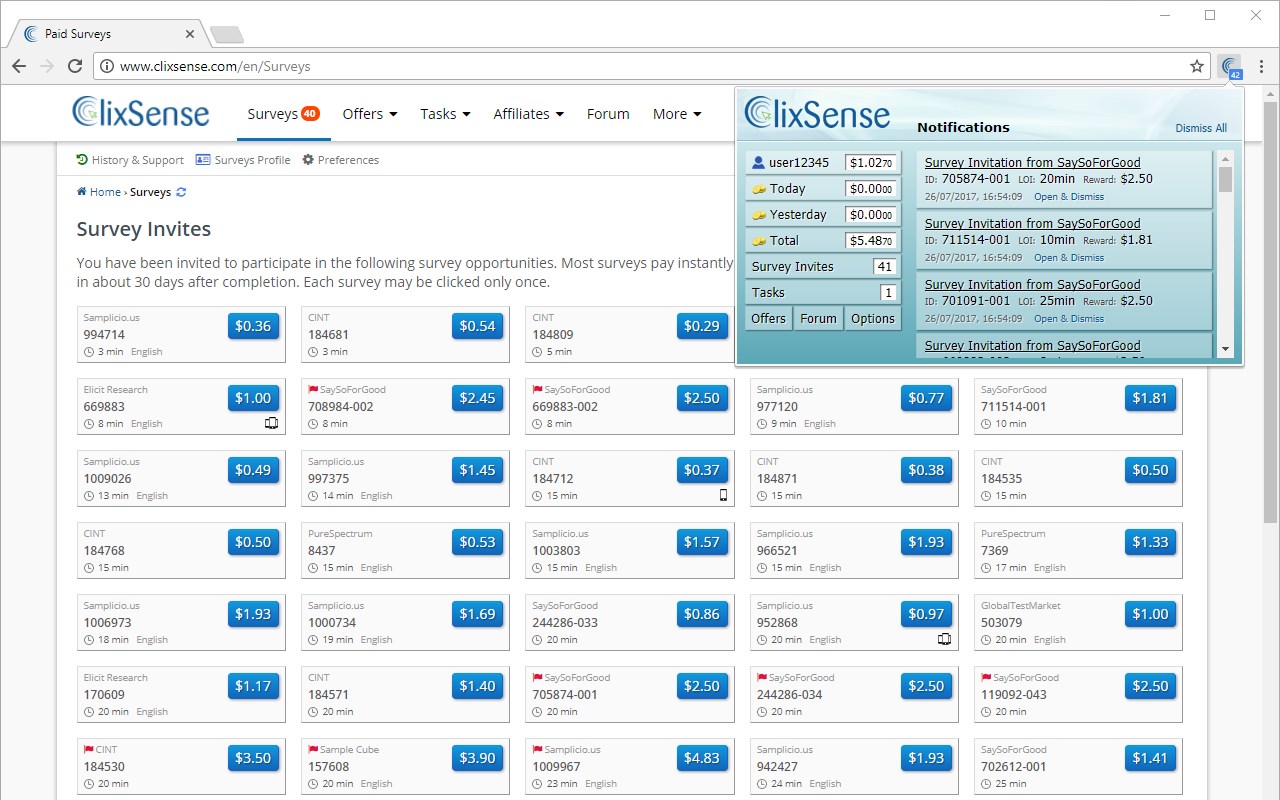Click the user12345 balance row
This screenshot has width=1280, height=800.
823,162
